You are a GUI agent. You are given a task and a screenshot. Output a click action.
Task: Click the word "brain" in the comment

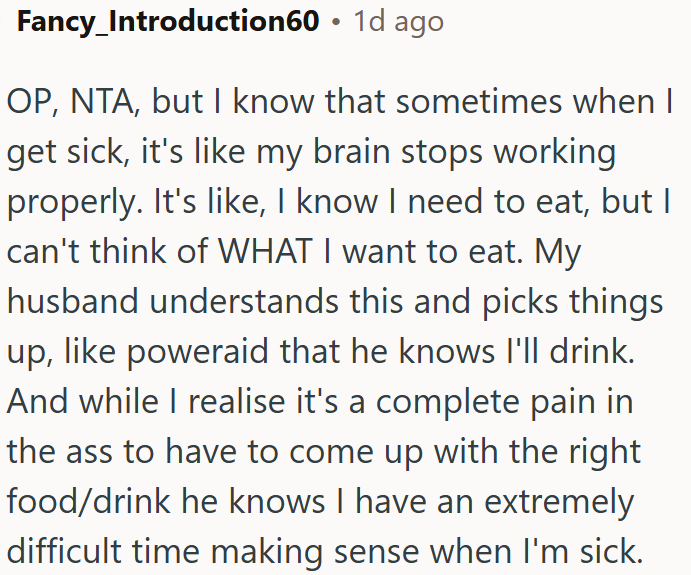coord(351,151)
